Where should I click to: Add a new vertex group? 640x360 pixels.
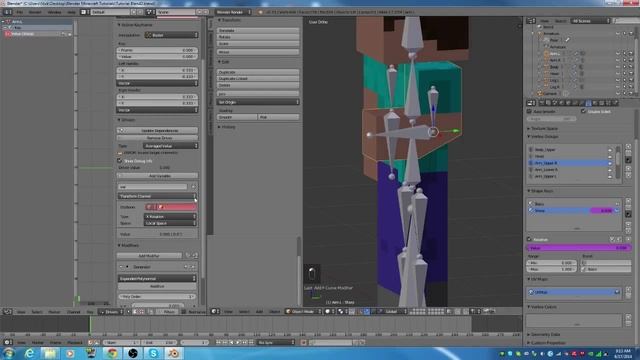point(628,147)
